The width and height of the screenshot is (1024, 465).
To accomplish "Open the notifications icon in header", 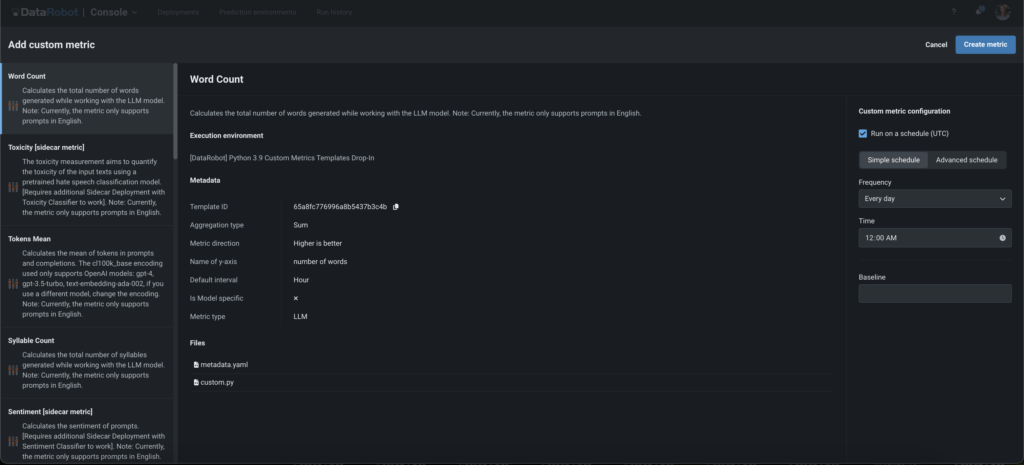I will tap(979, 11).
